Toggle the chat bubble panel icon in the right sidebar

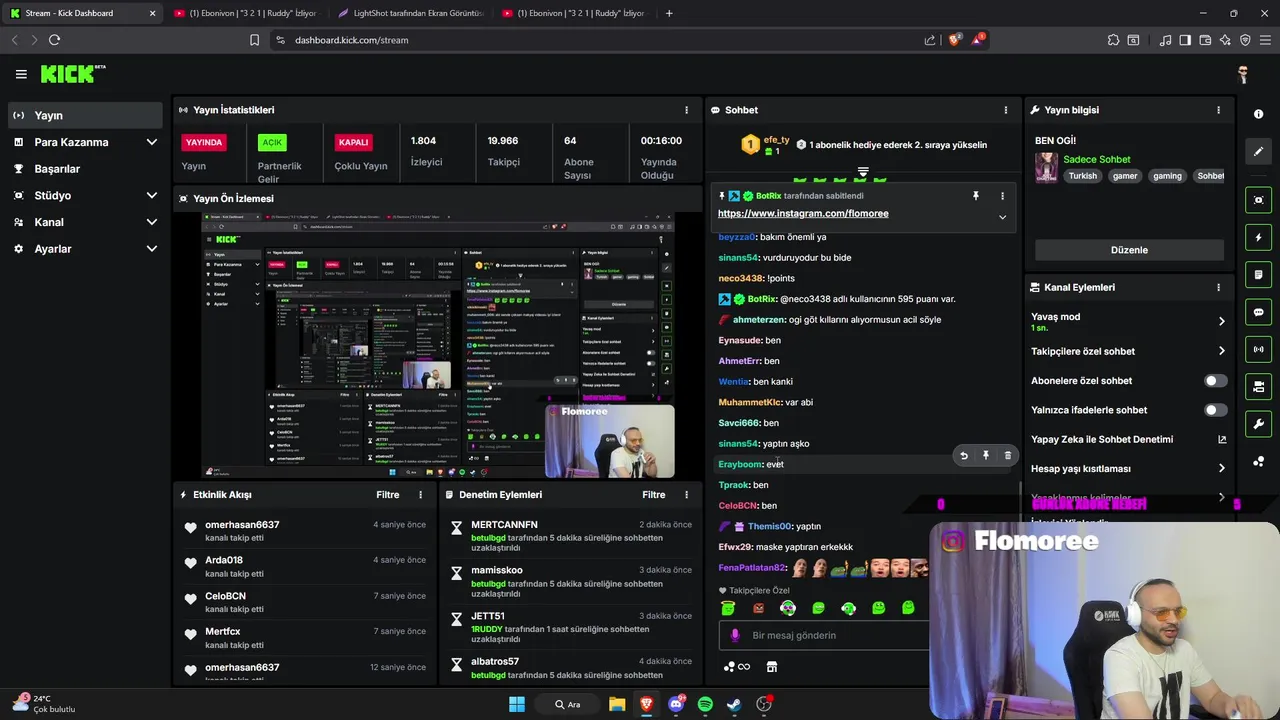[1258, 312]
